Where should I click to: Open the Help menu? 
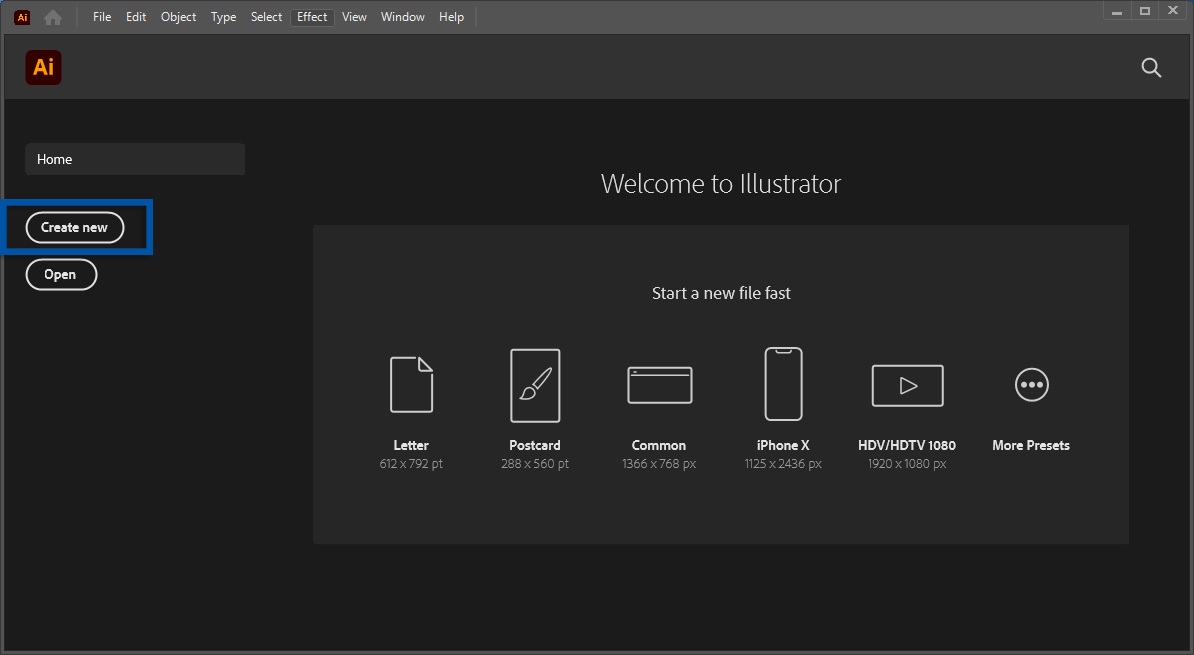point(451,16)
